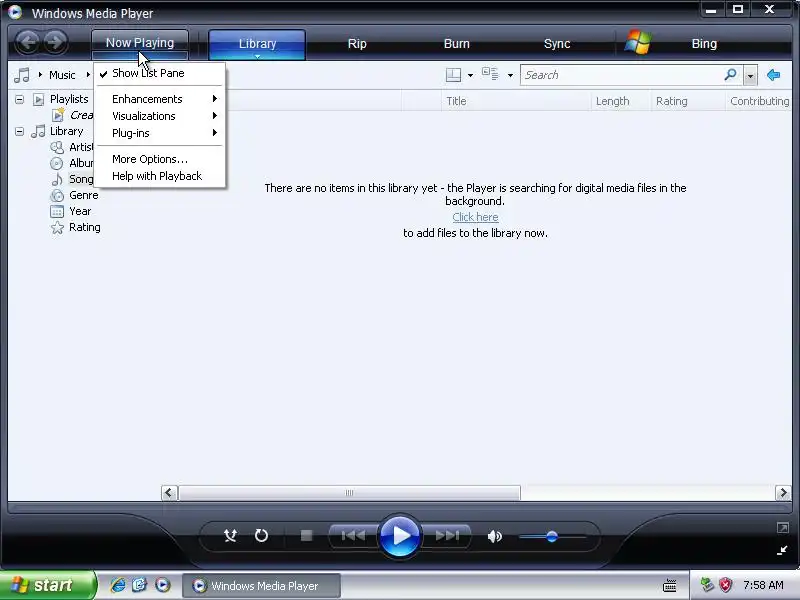Viewport: 800px width, 600px height.
Task: Click the arrow before Music in the breadcrumb
Action: [x=40, y=75]
